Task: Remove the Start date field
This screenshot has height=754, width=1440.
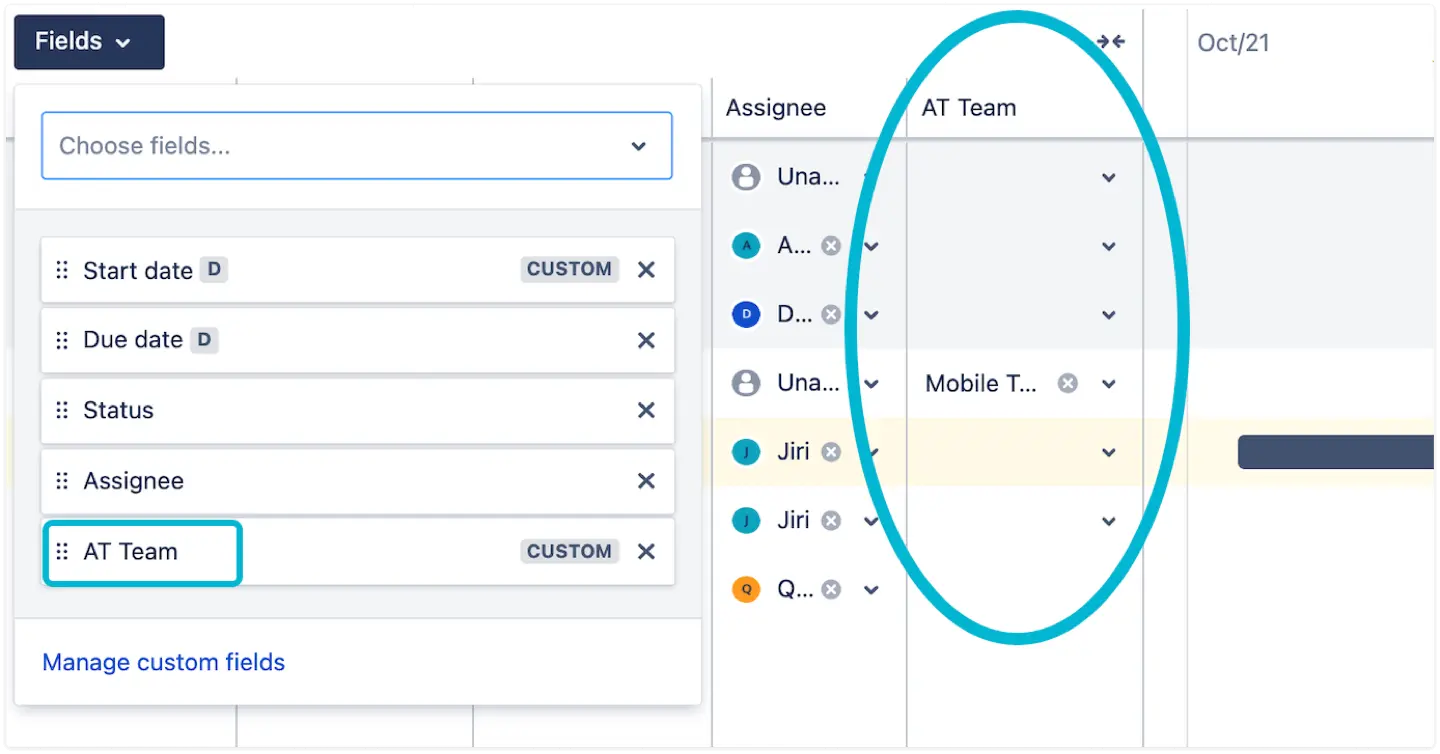Action: coord(647,270)
